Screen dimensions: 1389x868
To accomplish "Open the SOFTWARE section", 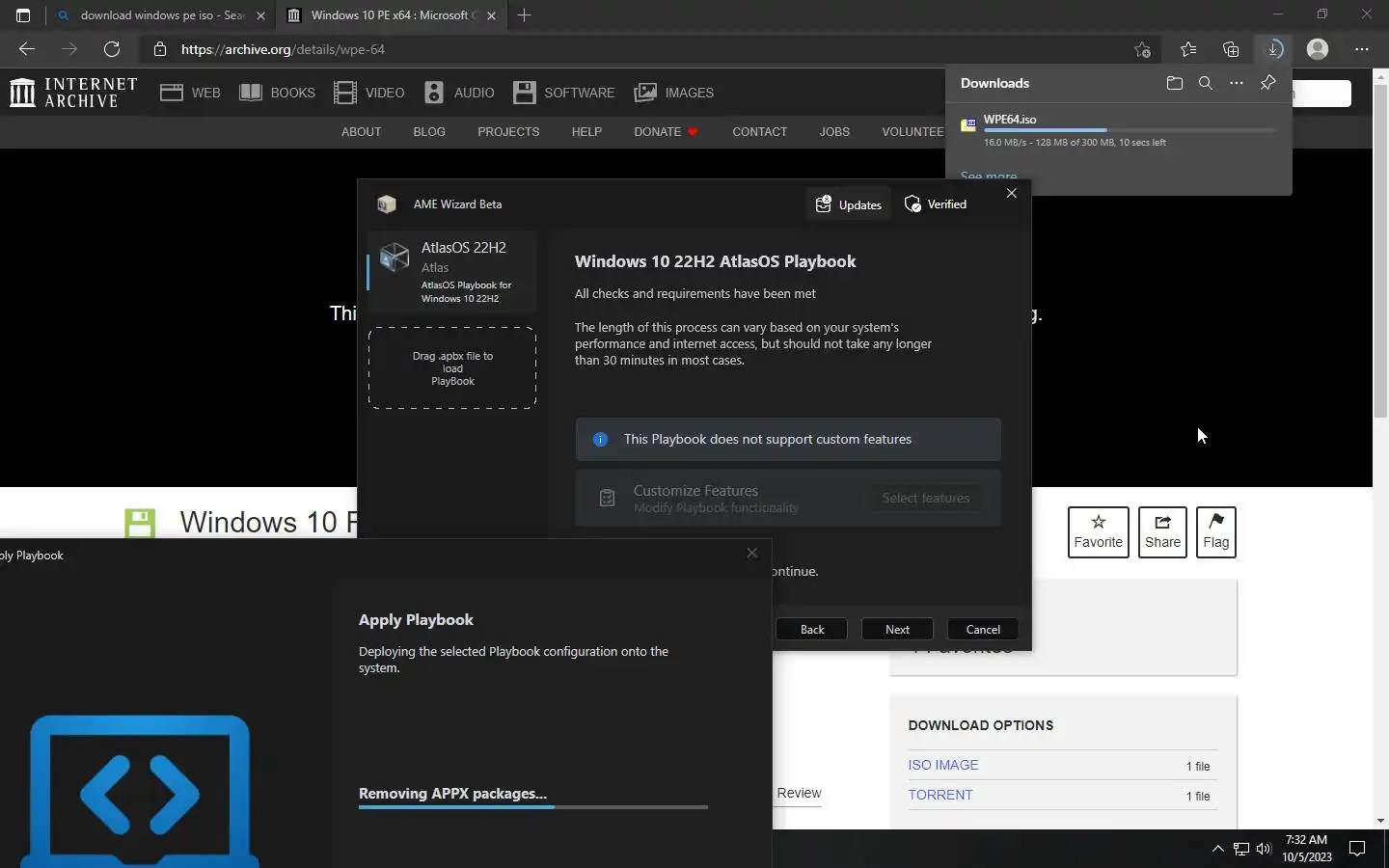I will 564,93.
